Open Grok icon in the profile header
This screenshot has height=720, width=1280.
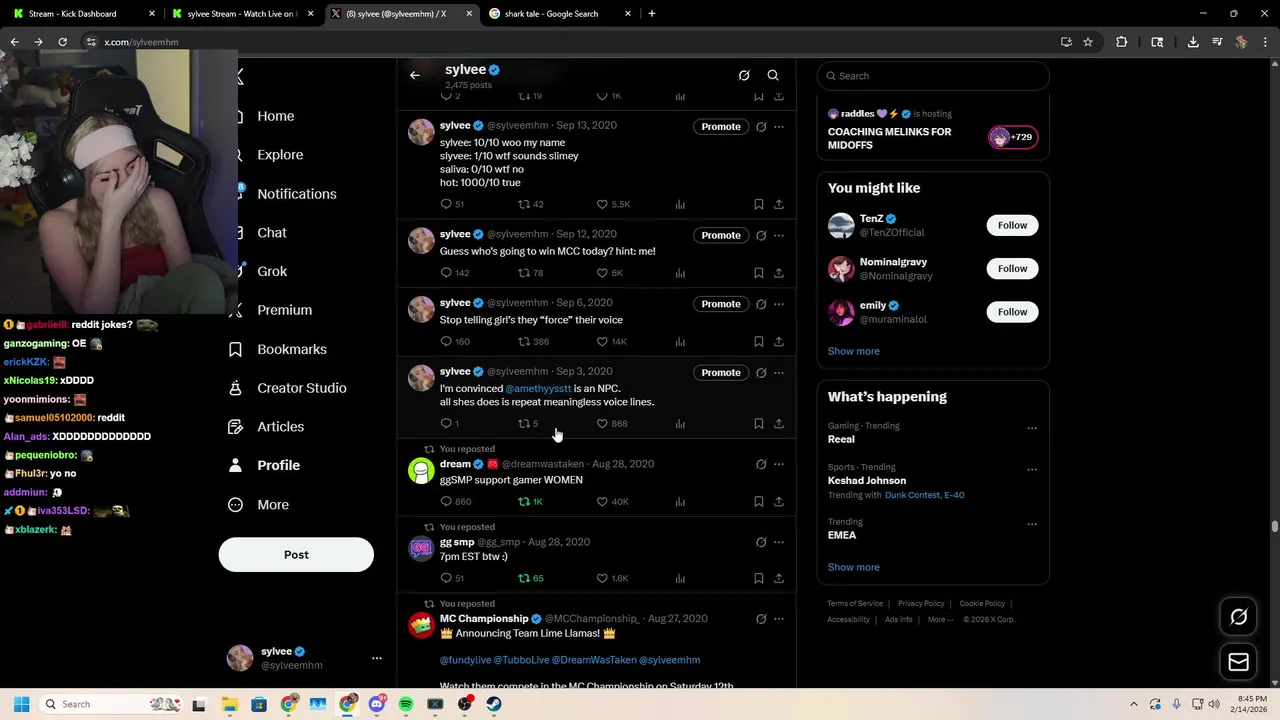click(744, 75)
